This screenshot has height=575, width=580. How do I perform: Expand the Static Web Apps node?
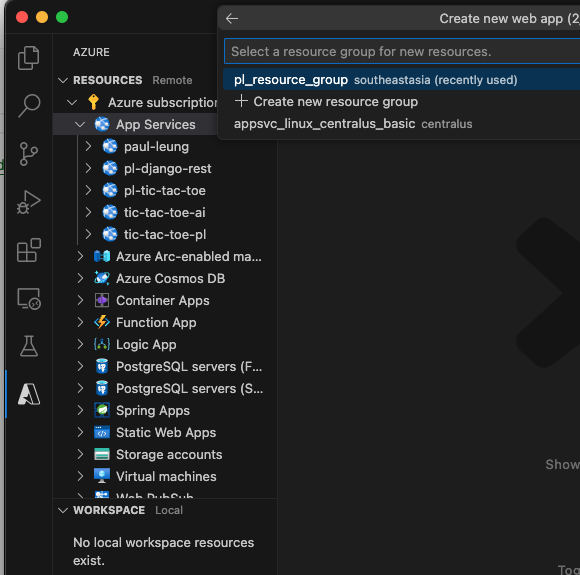click(x=80, y=432)
